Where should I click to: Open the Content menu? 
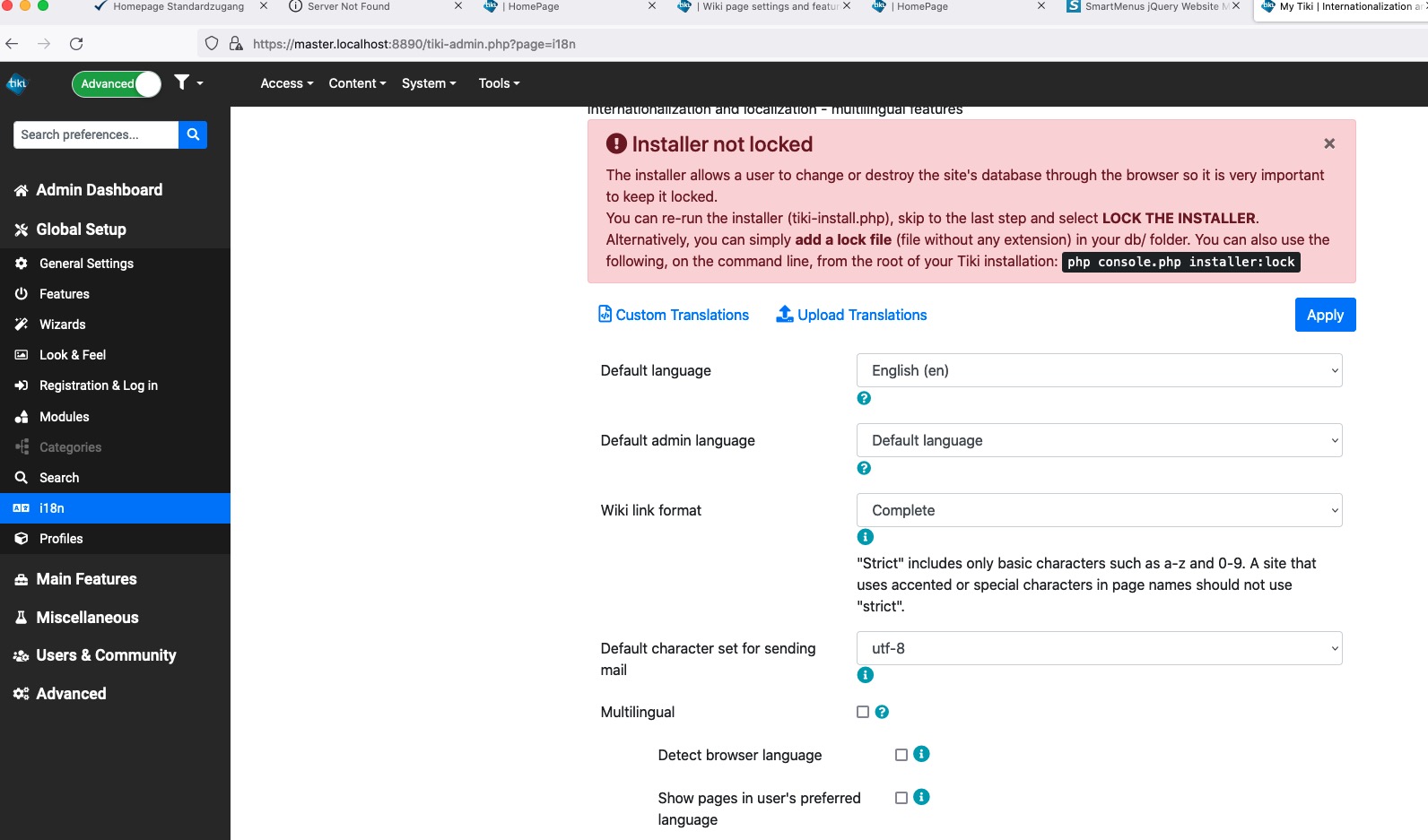[357, 83]
